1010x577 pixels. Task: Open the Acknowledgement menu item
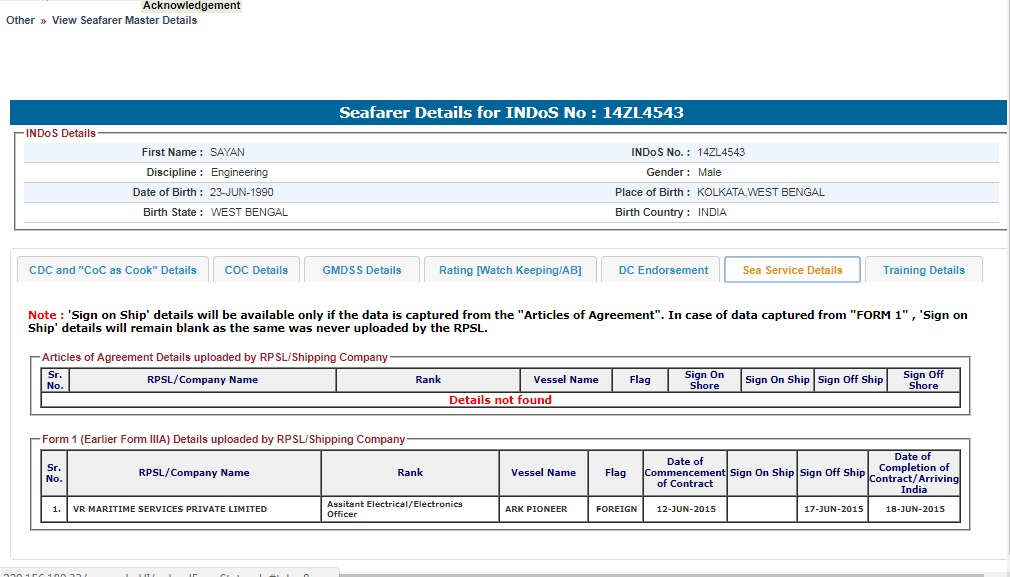point(191,6)
